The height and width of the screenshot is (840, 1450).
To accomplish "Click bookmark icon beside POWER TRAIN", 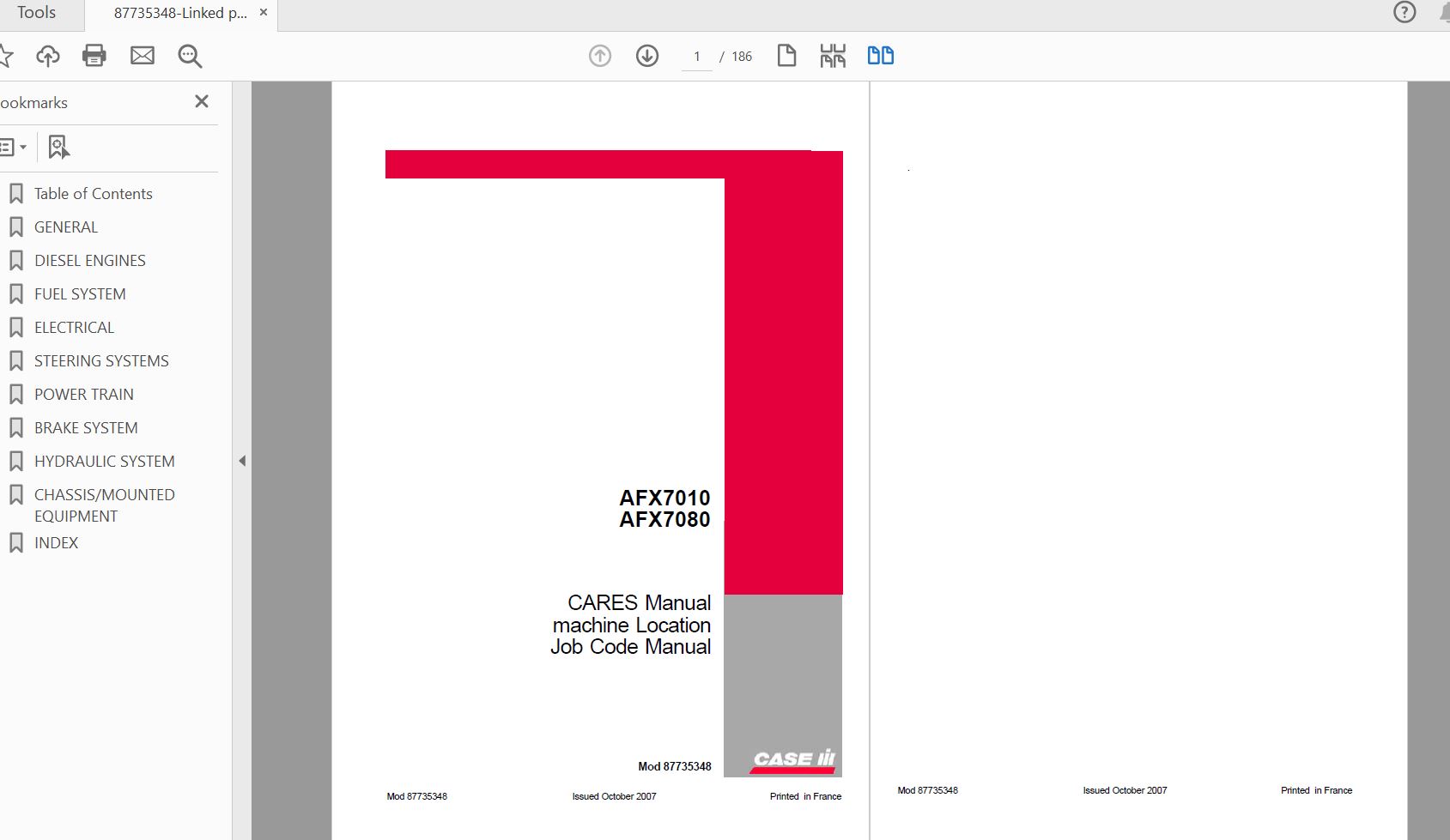I will click(x=15, y=395).
